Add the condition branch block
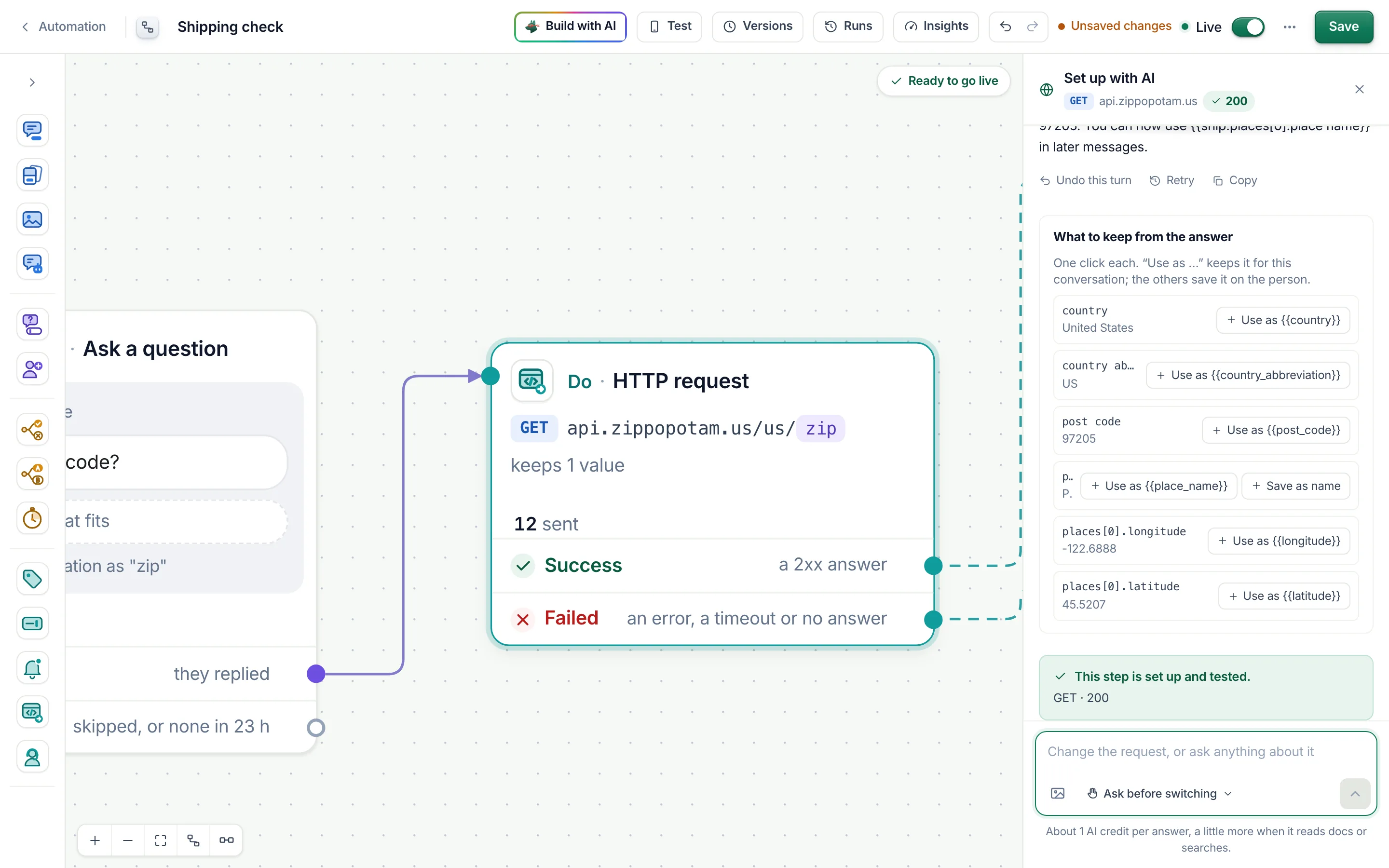1389x868 pixels. pos(32,429)
